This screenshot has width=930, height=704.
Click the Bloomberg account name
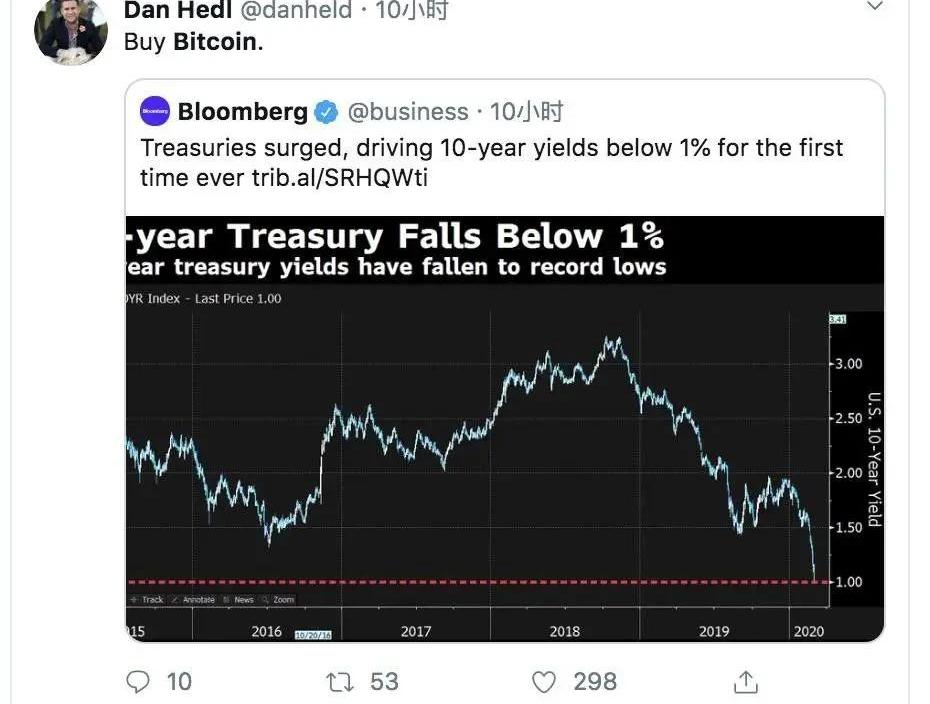coord(242,111)
